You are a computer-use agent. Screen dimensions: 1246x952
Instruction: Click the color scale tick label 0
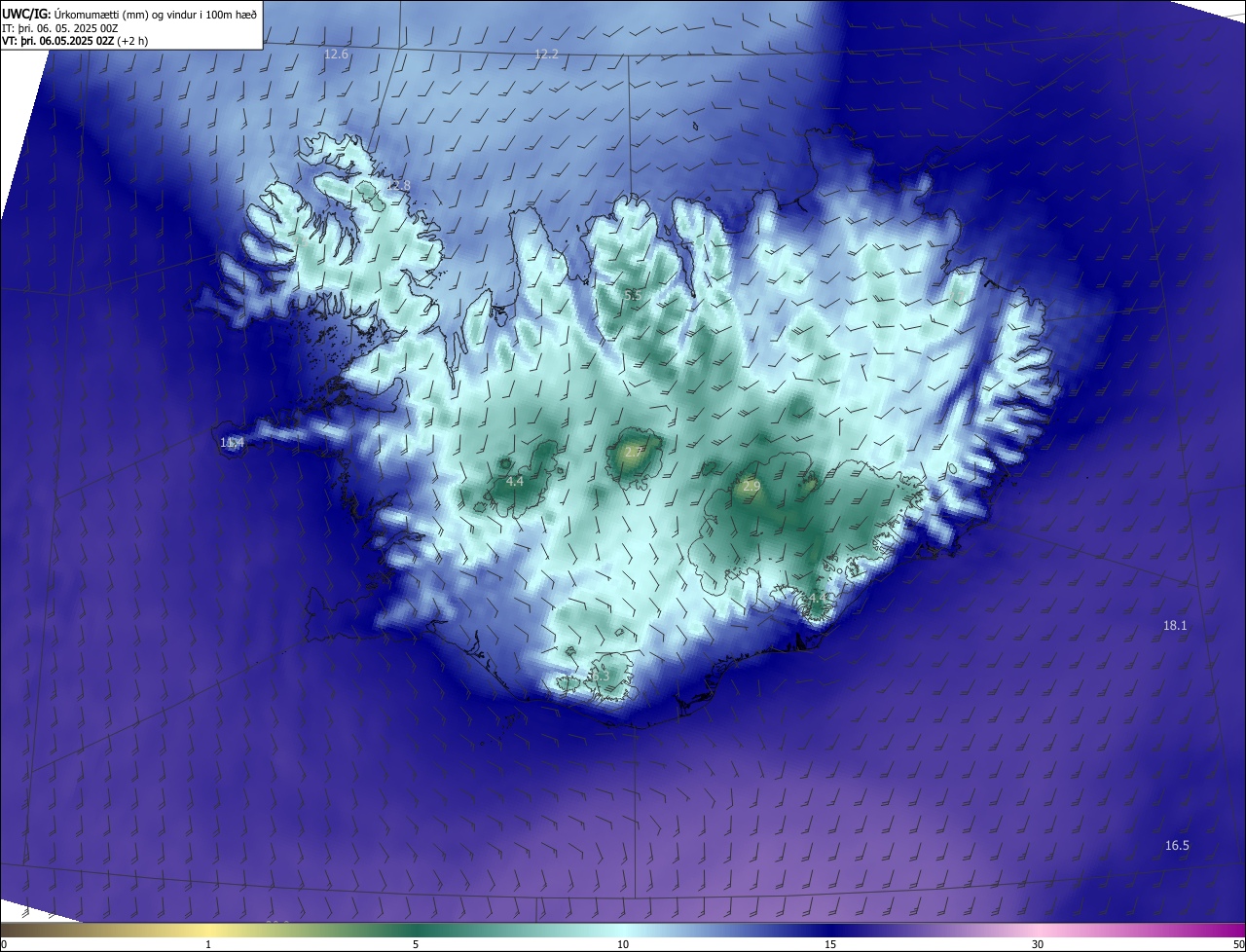coord(4,945)
